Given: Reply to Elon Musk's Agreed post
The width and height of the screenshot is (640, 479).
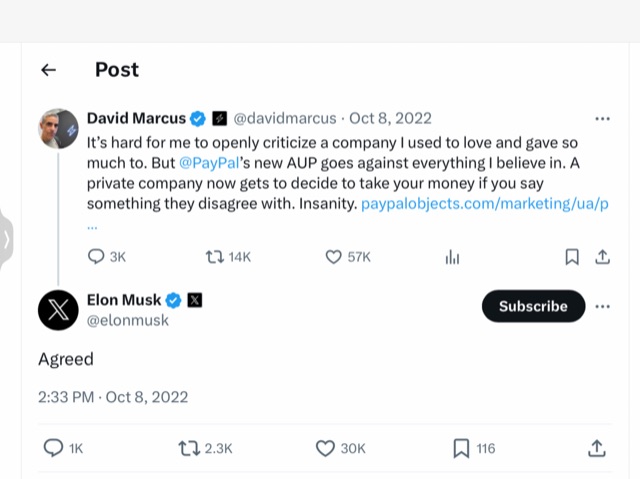Looking at the screenshot, I should coord(53,449).
